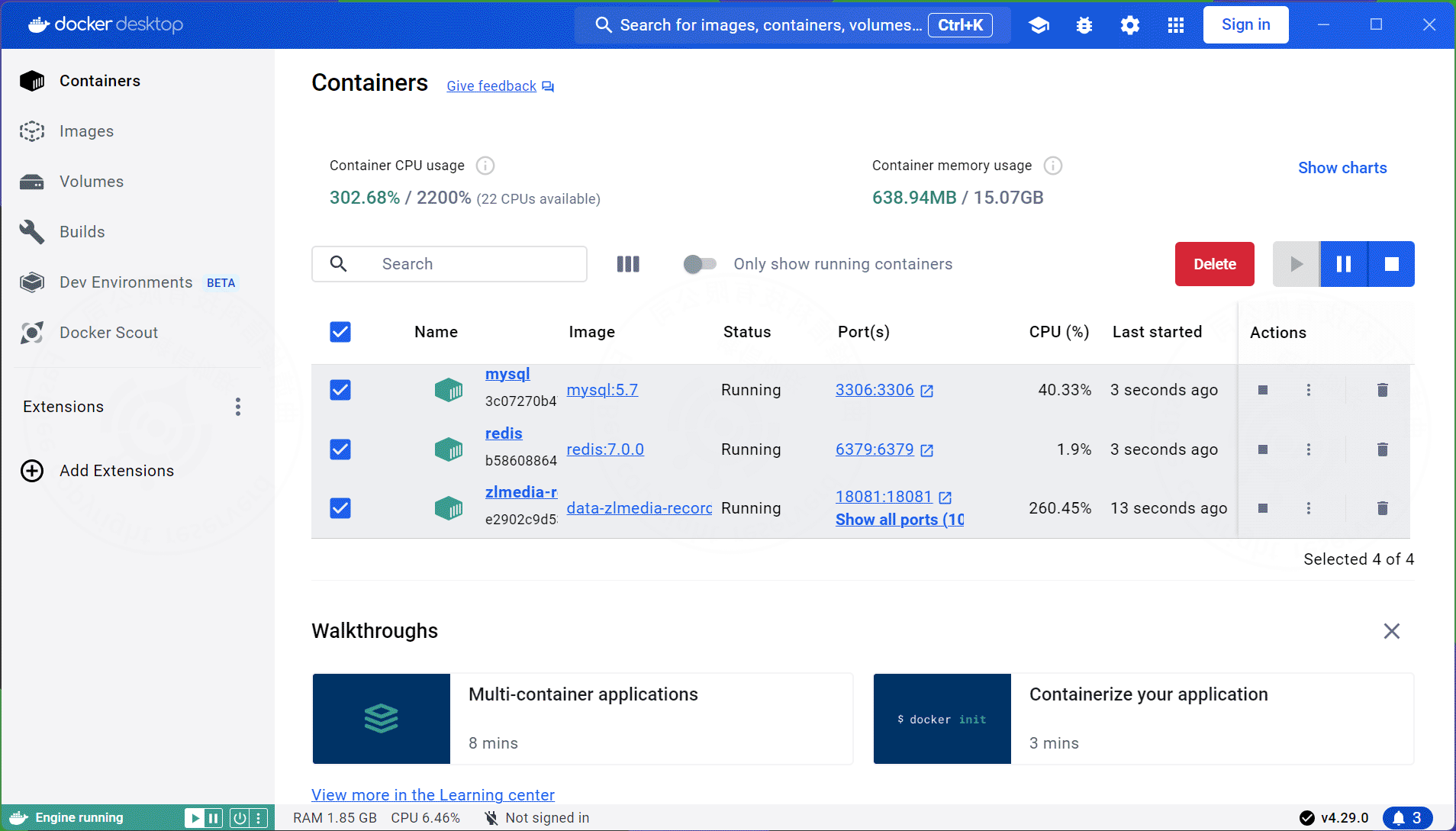This screenshot has width=1456, height=831.
Task: Click the engine power icon in status bar
Action: [240, 818]
